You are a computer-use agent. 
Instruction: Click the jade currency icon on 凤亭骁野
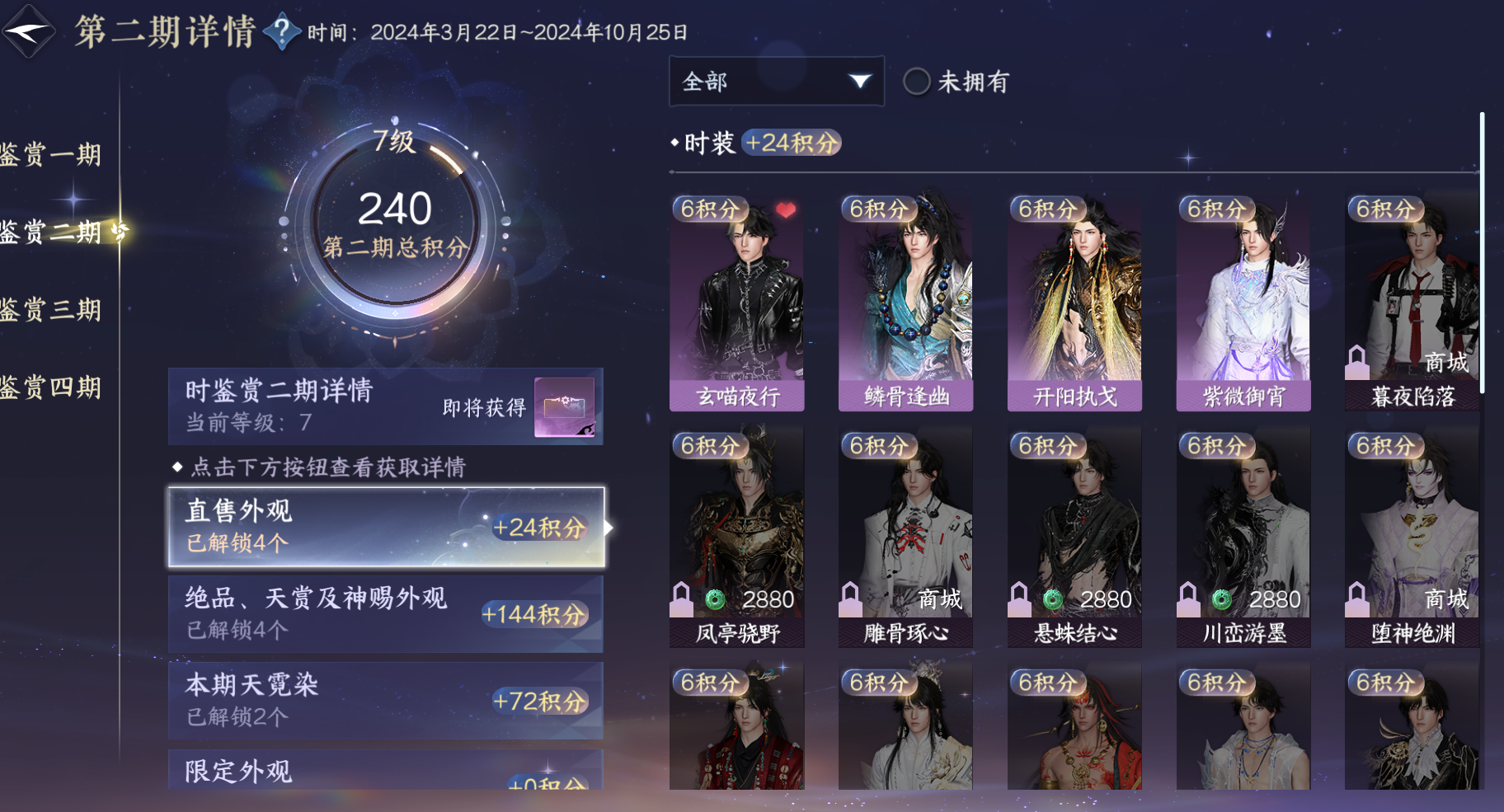point(715,599)
